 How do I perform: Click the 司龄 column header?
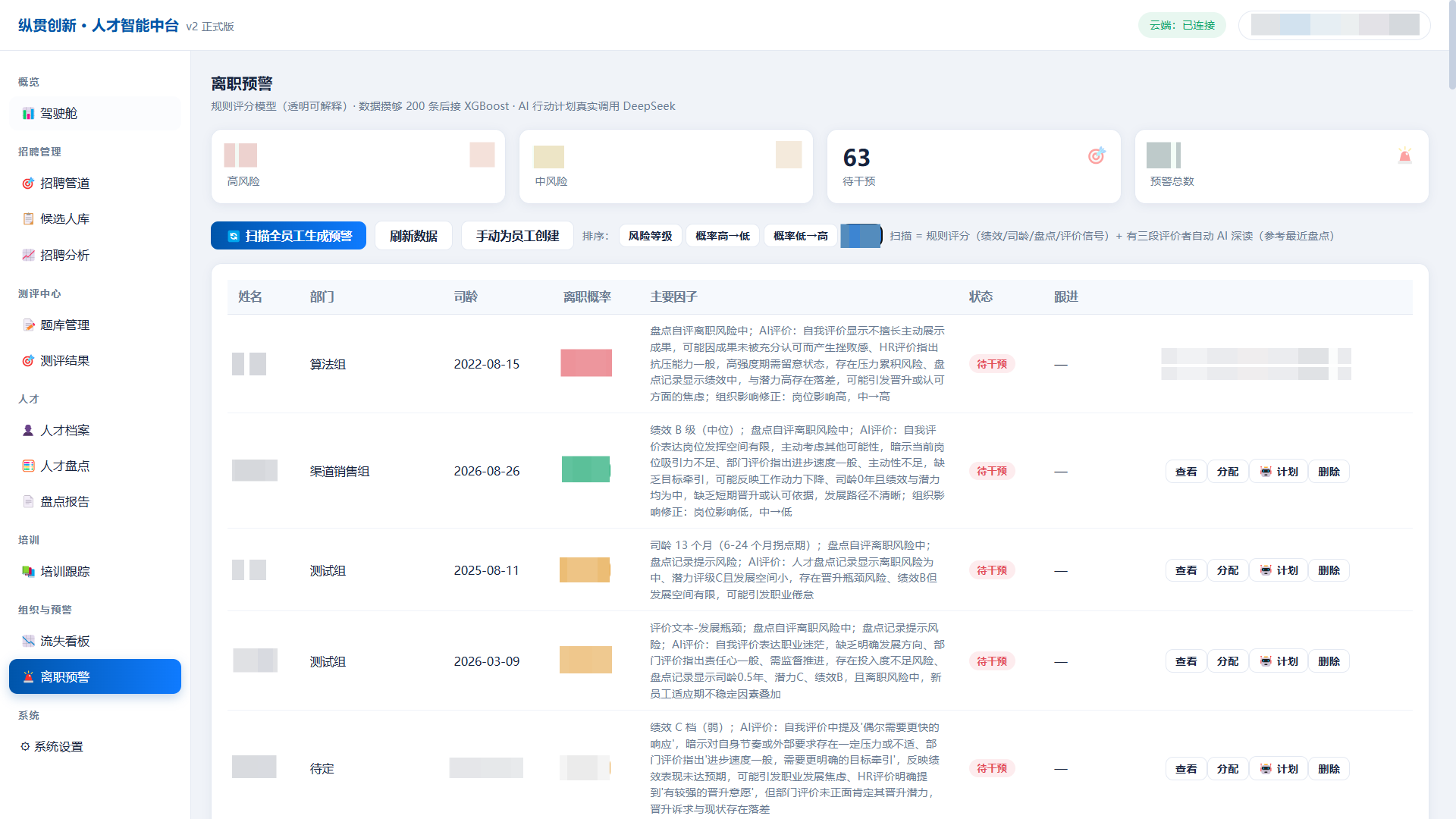click(x=466, y=297)
